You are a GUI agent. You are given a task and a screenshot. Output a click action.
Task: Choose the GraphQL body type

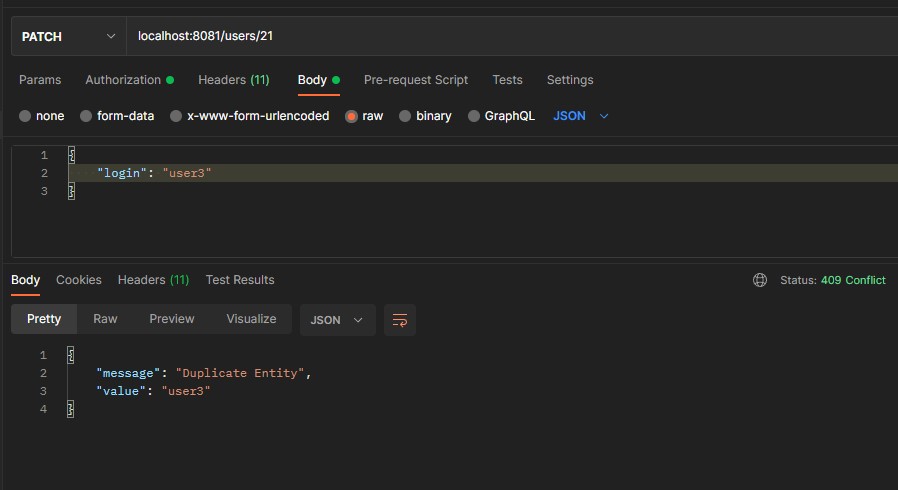474,116
